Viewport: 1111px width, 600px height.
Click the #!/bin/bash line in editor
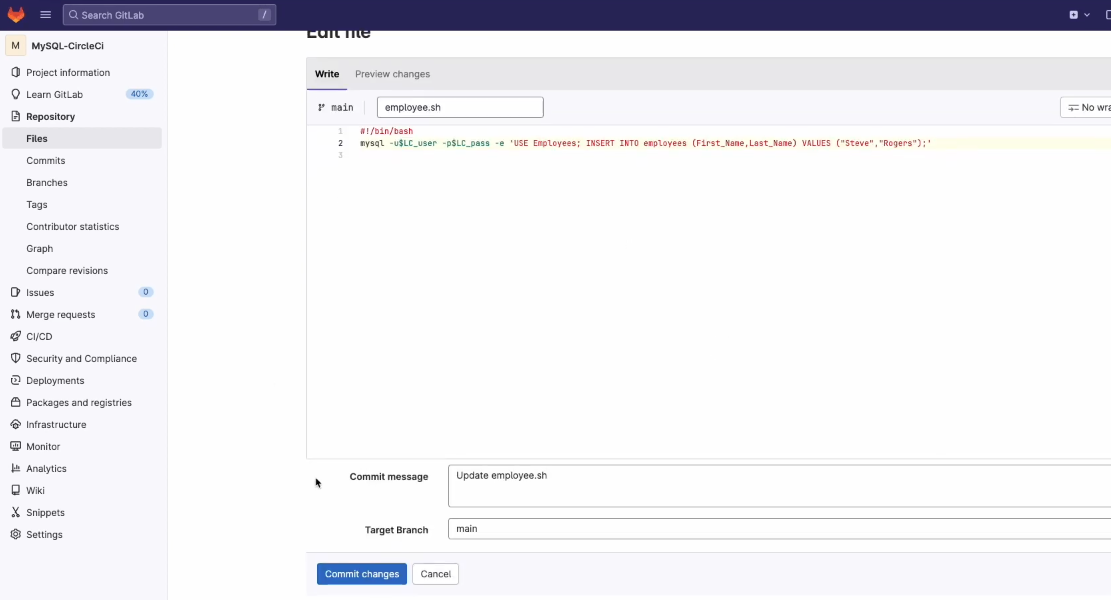pyautogui.click(x=386, y=131)
